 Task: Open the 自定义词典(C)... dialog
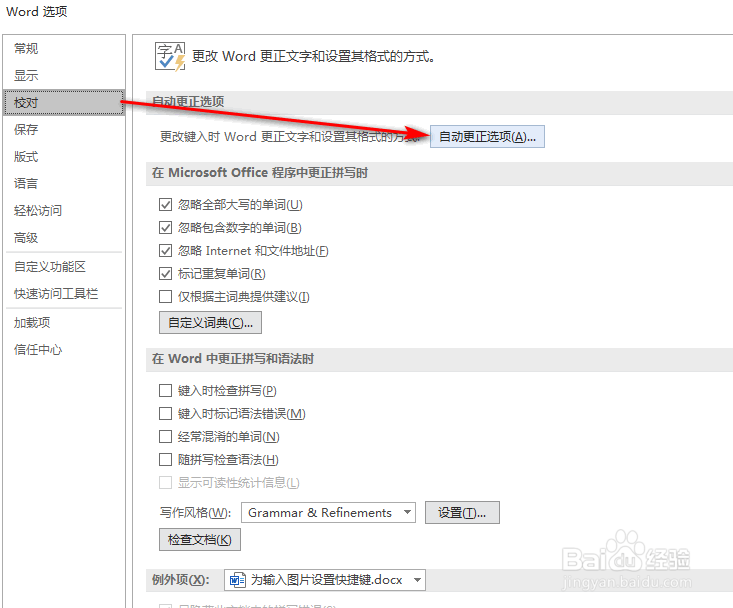click(210, 323)
